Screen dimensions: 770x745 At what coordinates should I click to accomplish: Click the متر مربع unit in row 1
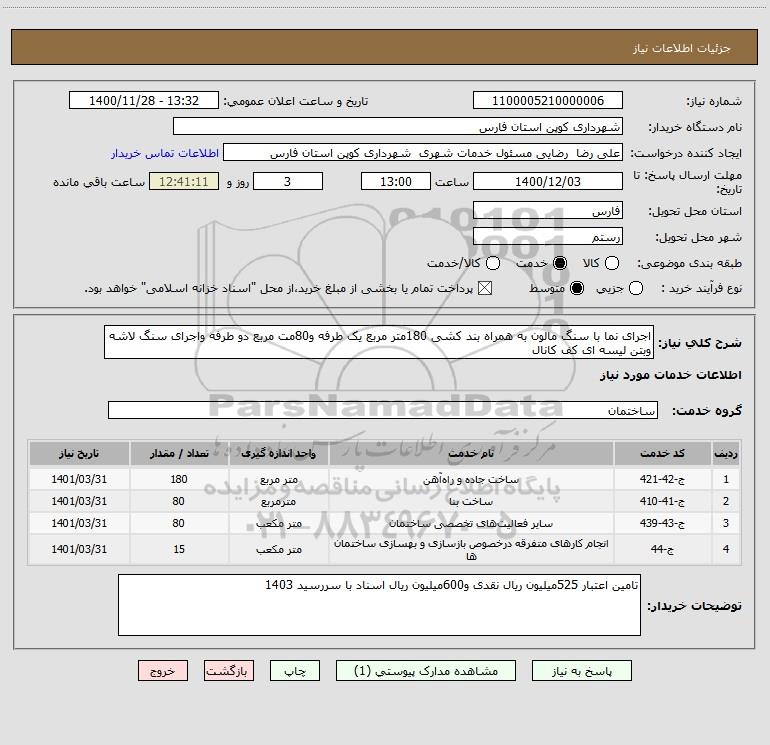click(278, 480)
